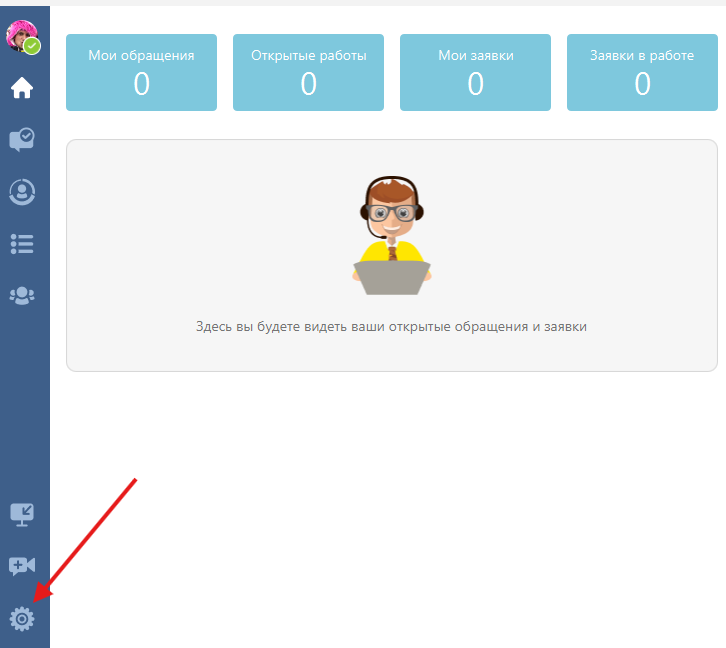Click the green status badge on avatar
The image size is (726, 648).
click(33, 46)
